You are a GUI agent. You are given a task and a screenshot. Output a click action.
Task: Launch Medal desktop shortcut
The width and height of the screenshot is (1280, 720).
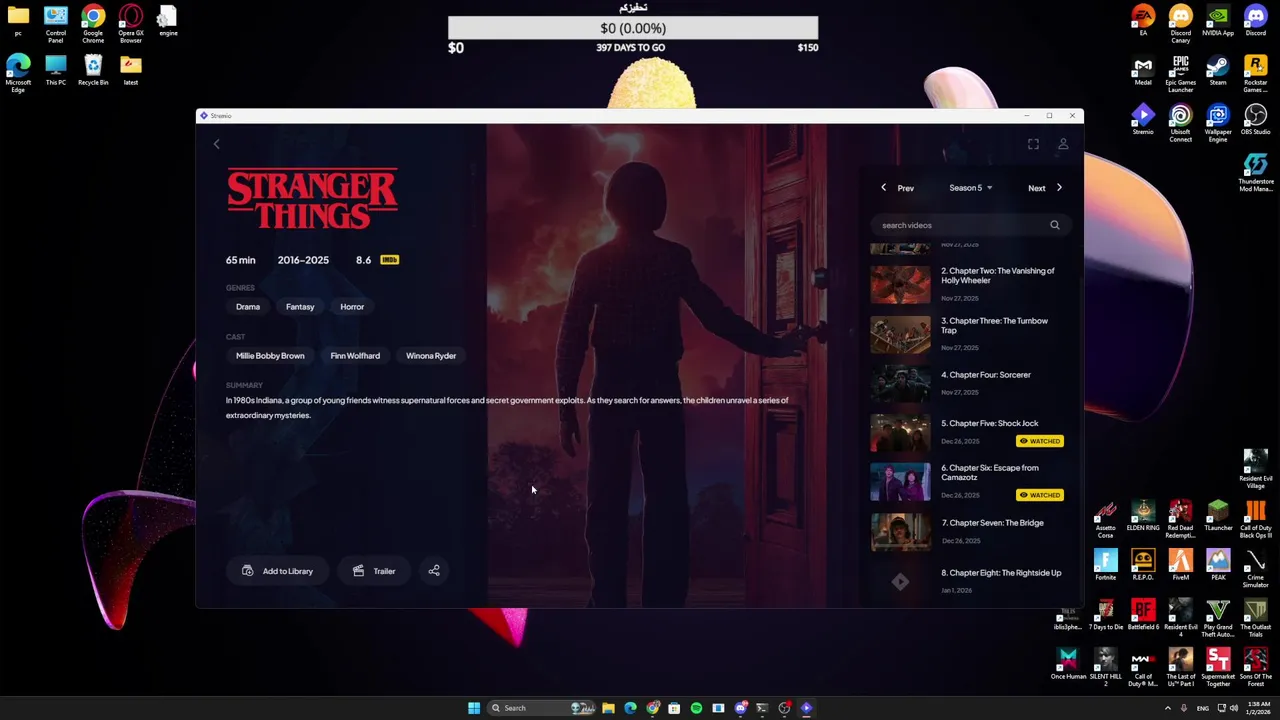(1143, 70)
